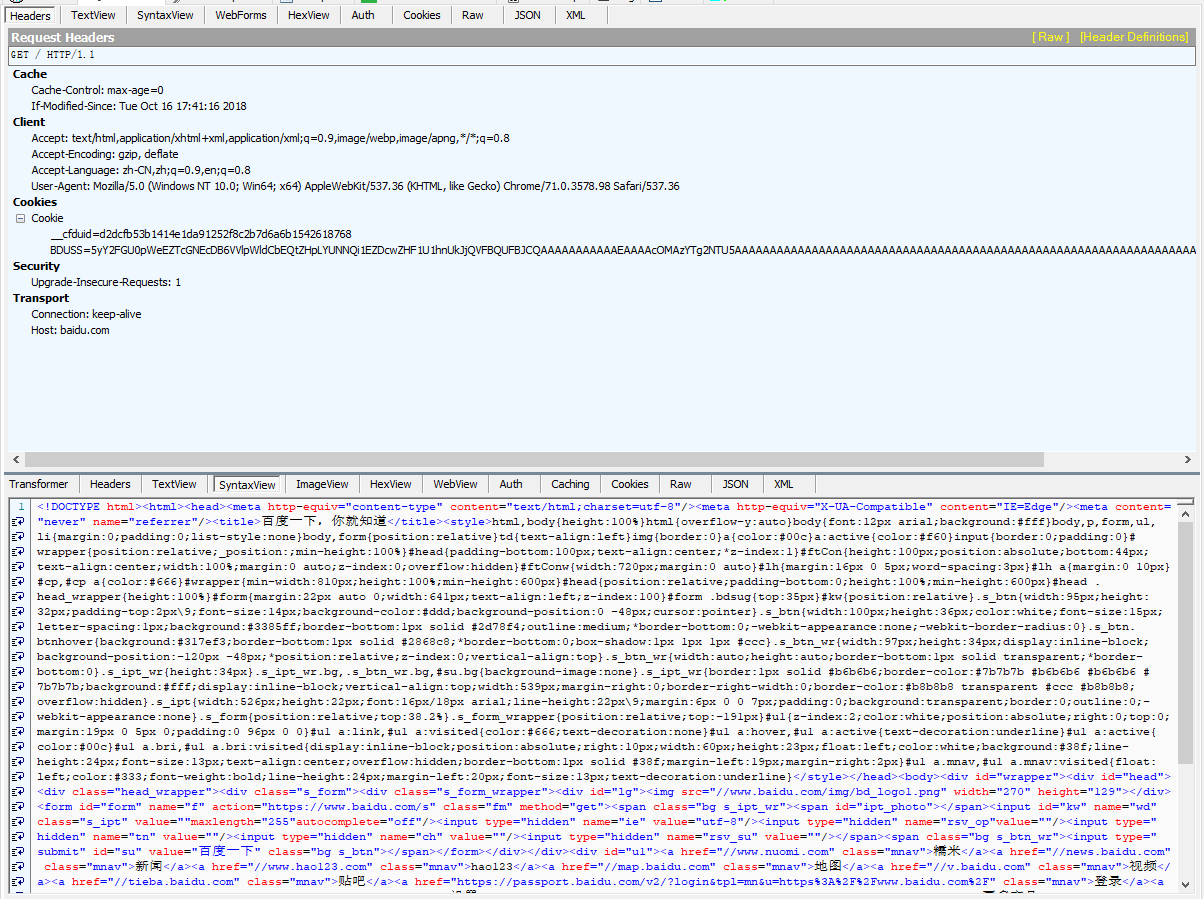Select the WebForms inspector tab
1204x899 pixels.
click(x=241, y=15)
